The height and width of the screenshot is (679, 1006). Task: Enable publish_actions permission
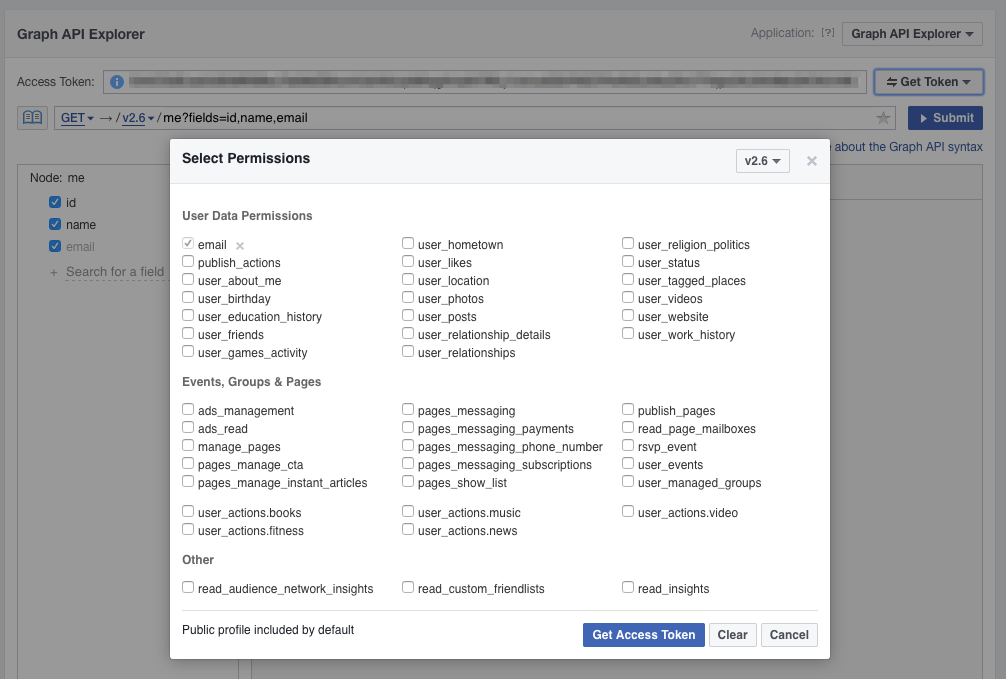(x=188, y=261)
